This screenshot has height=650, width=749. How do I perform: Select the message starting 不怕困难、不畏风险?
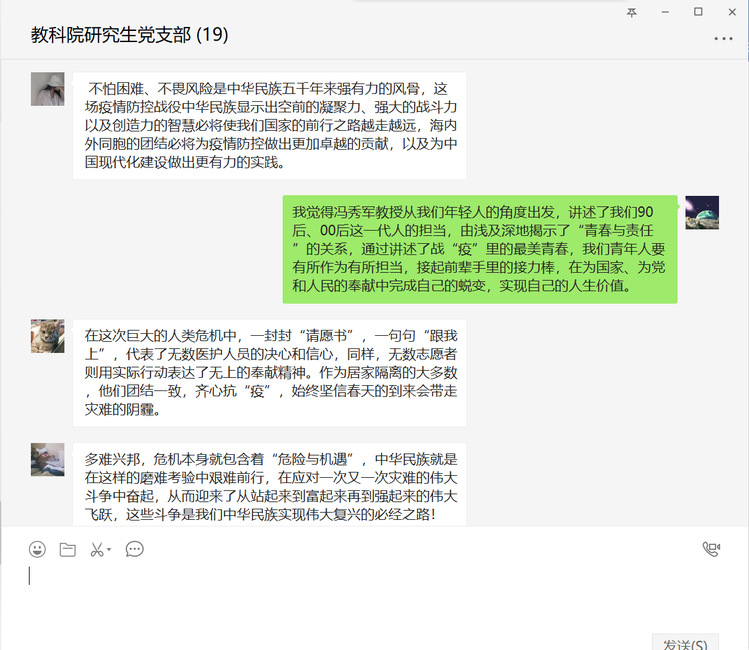pyautogui.click(x=270, y=126)
